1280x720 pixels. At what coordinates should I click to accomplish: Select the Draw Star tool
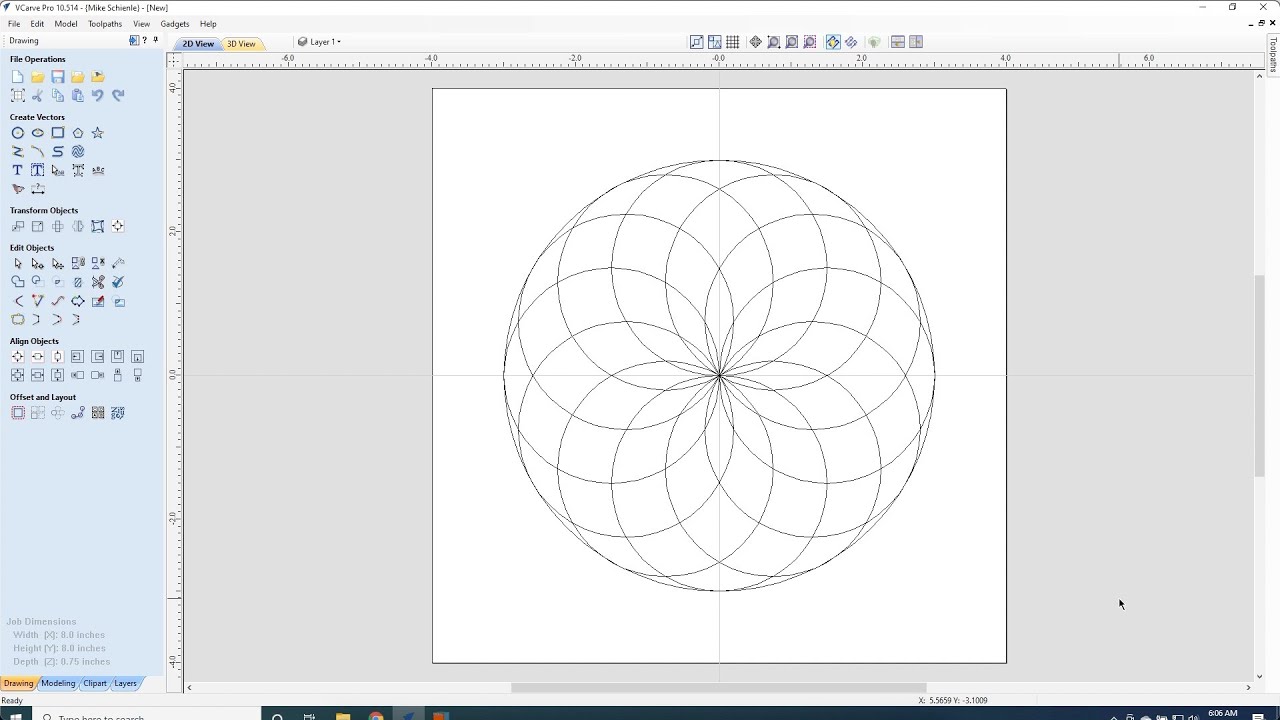[x=97, y=133]
